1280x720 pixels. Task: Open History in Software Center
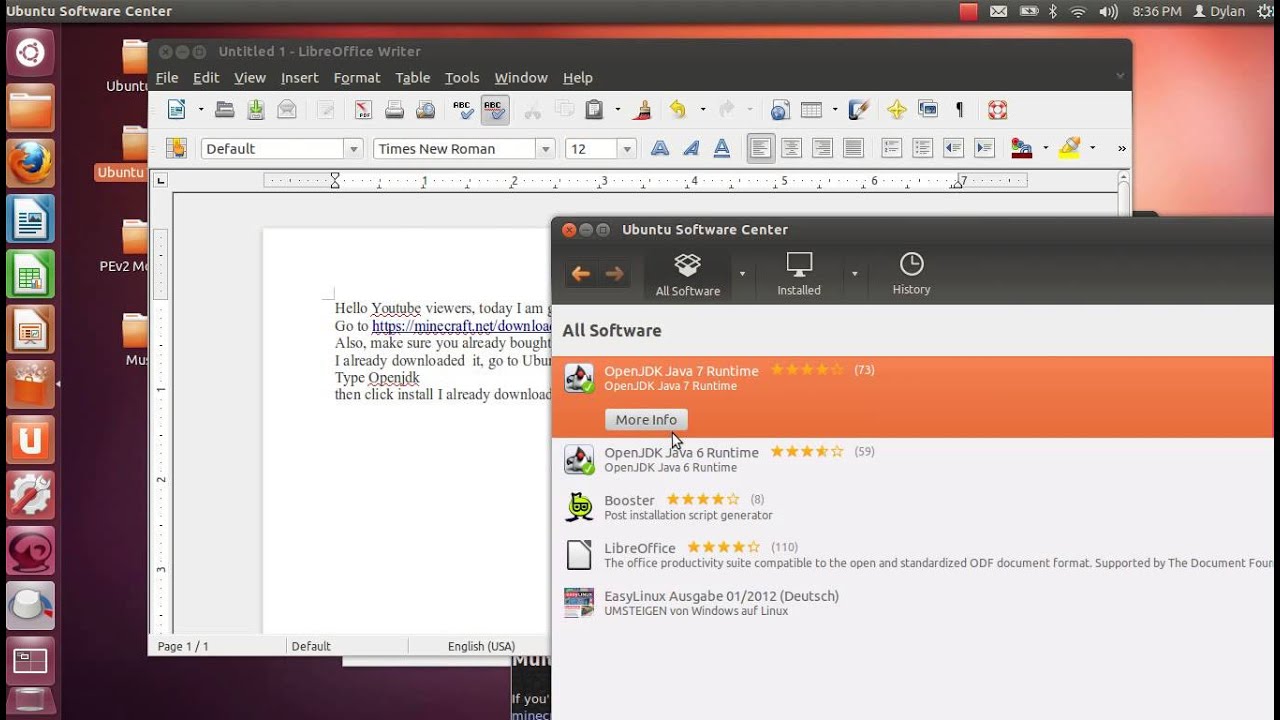(x=911, y=274)
